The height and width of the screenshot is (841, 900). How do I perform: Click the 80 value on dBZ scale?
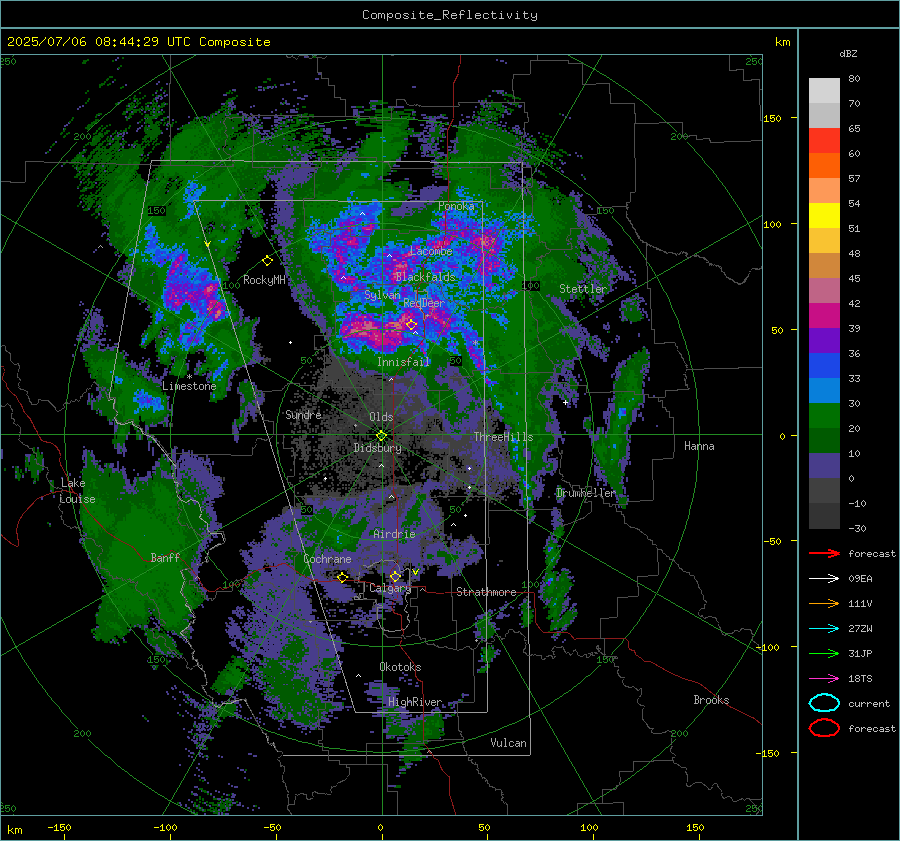click(x=854, y=79)
